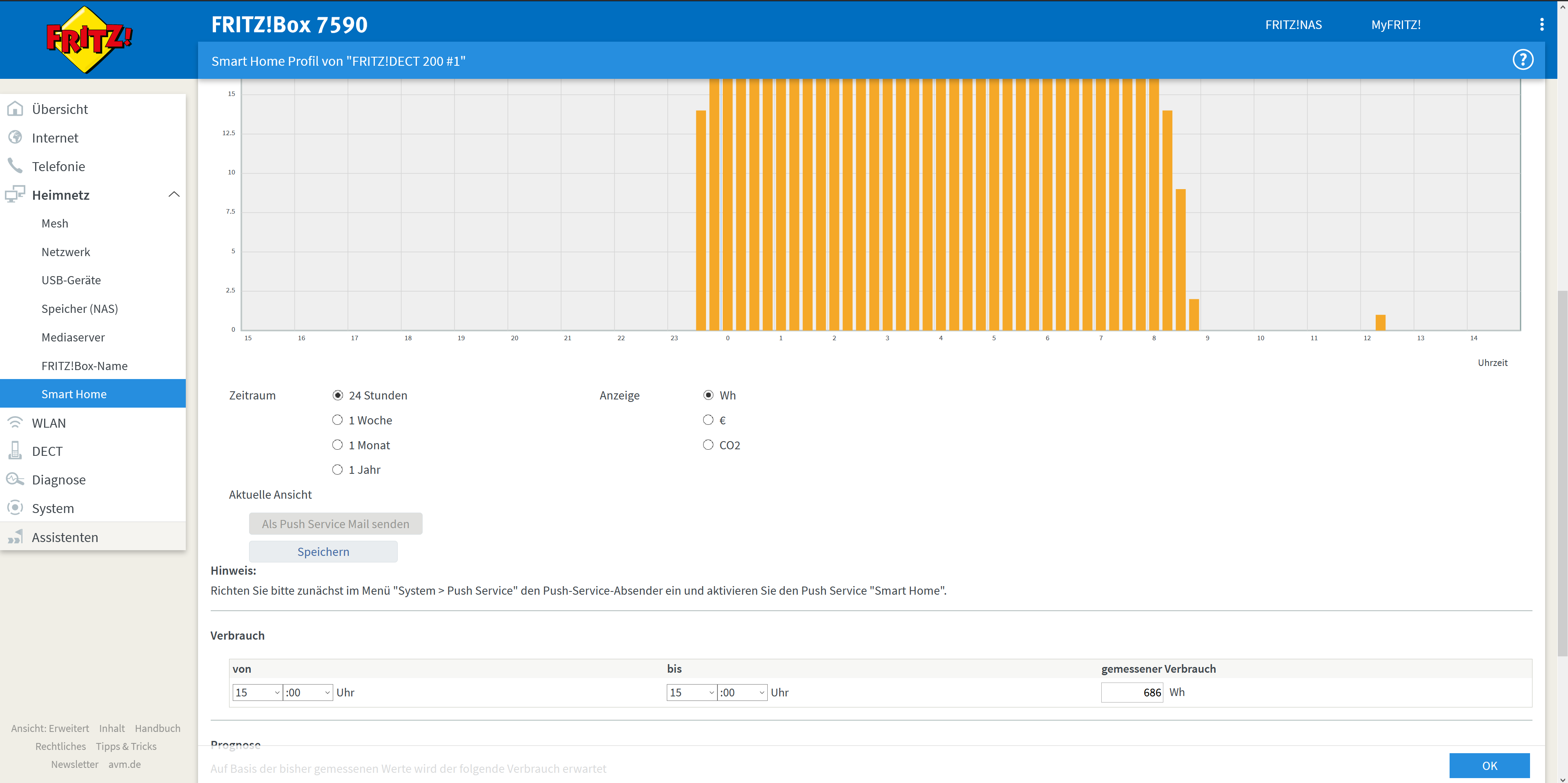Select the Smart Home submenu entry
The image size is (1568, 783).
pyautogui.click(x=93, y=394)
